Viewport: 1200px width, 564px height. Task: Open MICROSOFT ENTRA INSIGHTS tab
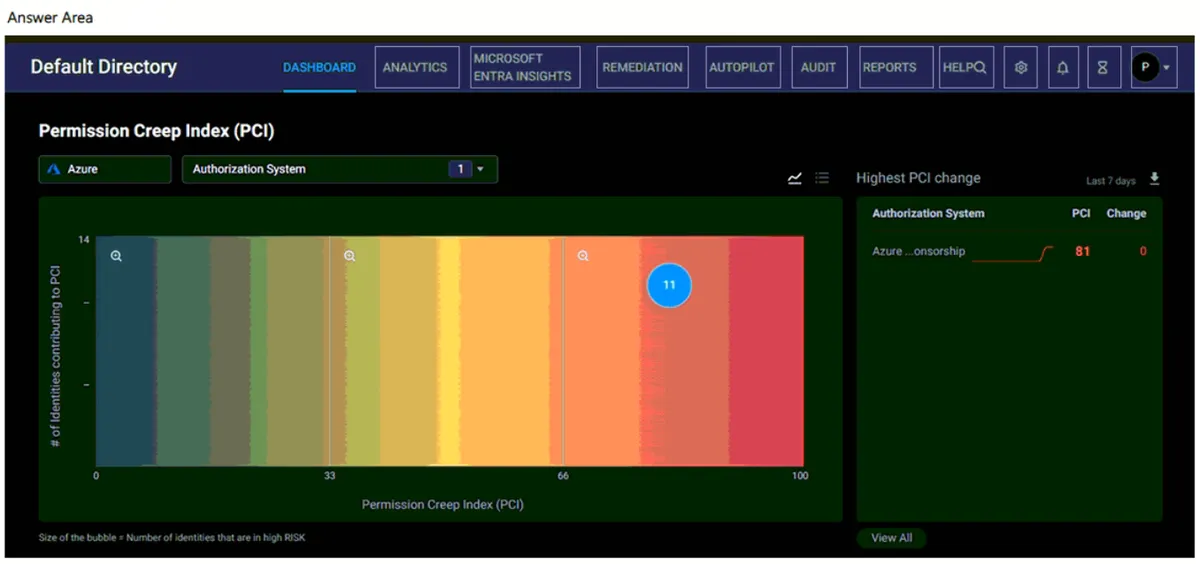point(525,67)
